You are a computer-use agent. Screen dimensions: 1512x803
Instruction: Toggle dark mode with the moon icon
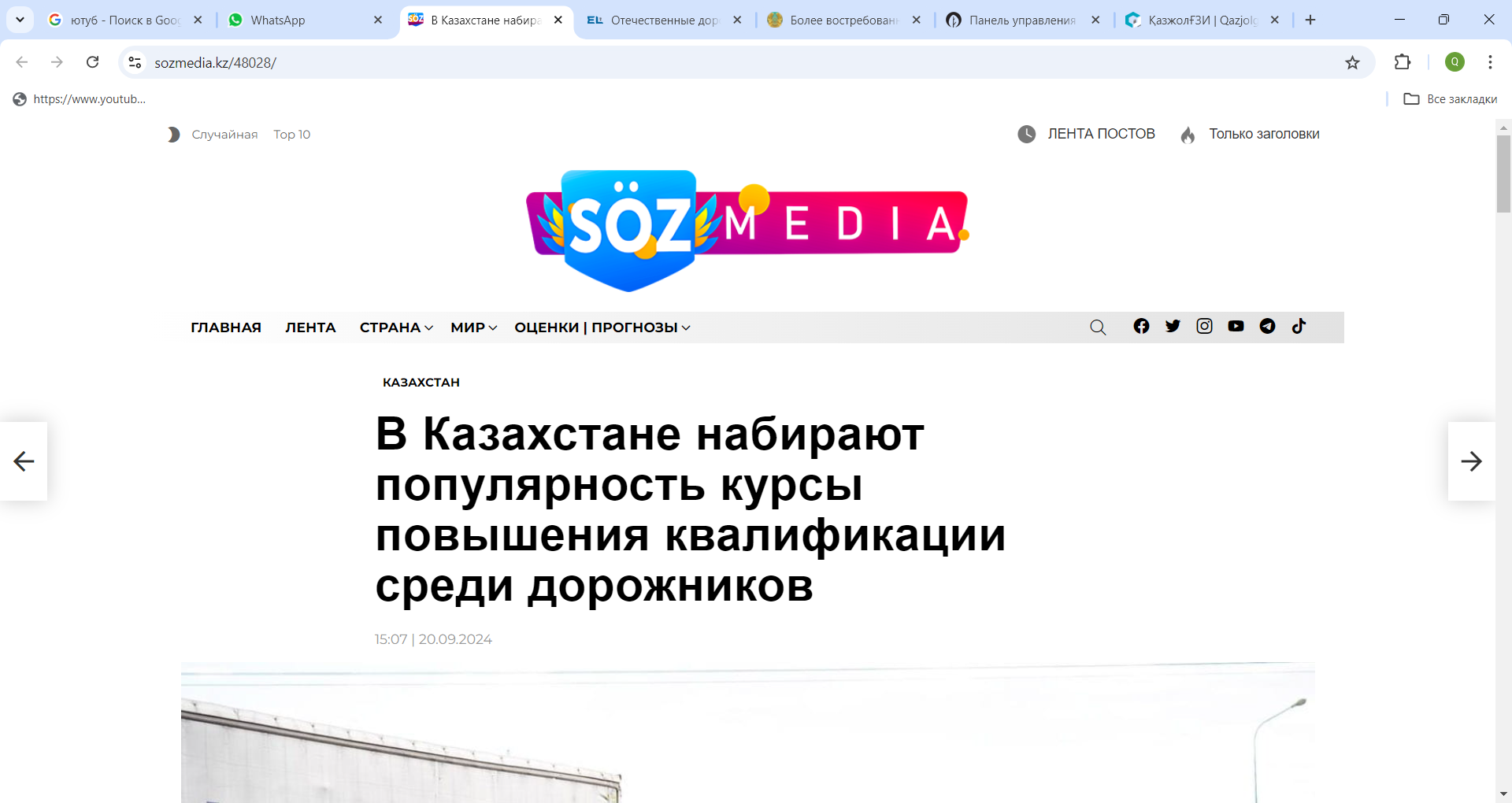tap(173, 135)
